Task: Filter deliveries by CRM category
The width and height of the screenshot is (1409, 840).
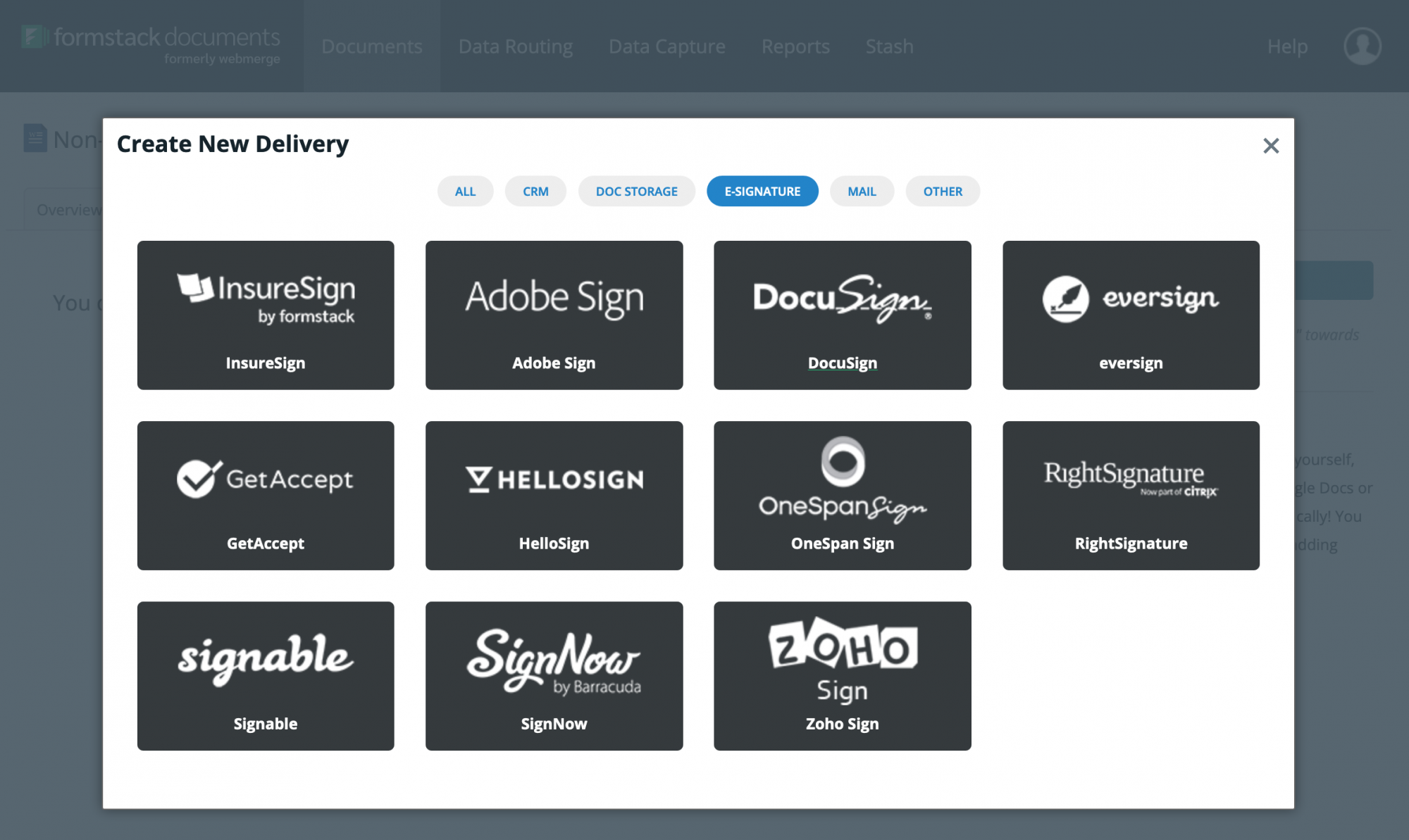Action: [535, 191]
